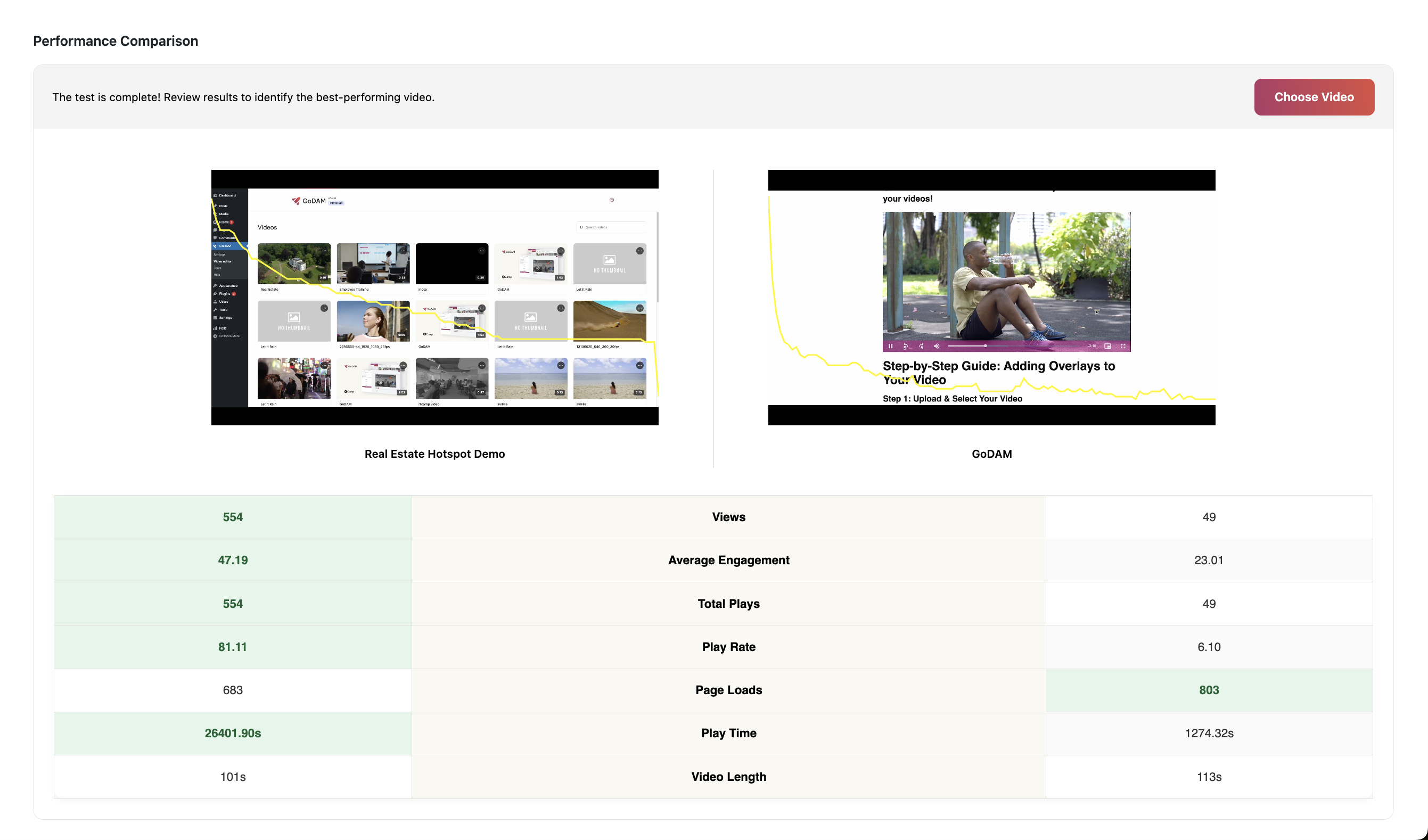Open three-dot menu on desert video thumbnail

click(639, 308)
